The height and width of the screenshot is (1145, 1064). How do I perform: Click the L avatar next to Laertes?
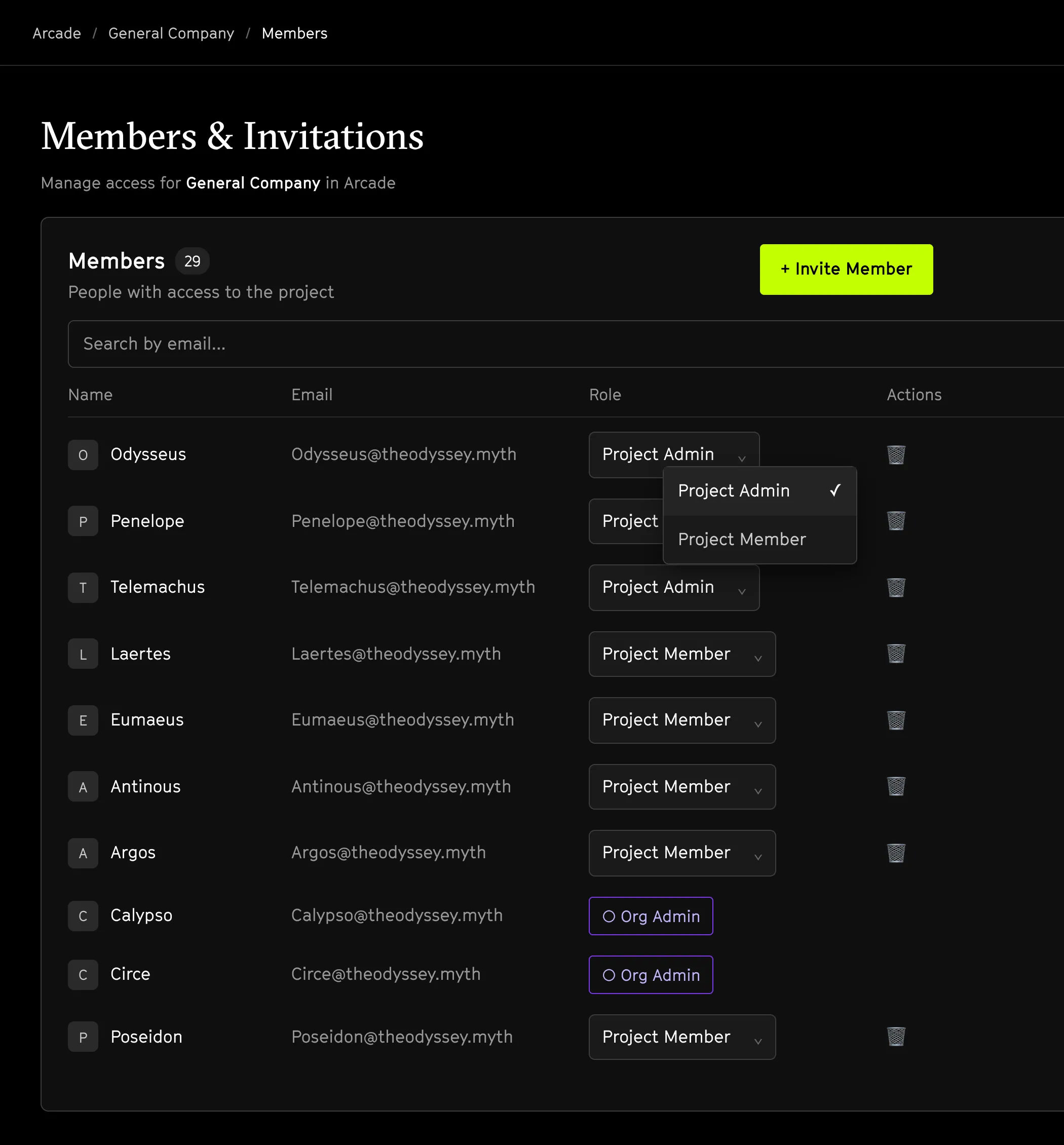point(83,654)
